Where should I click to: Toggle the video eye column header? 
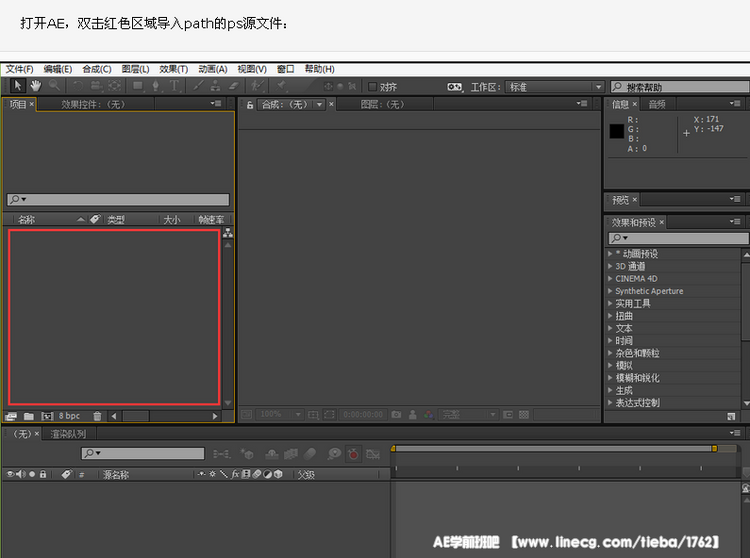pyautogui.click(x=10, y=474)
